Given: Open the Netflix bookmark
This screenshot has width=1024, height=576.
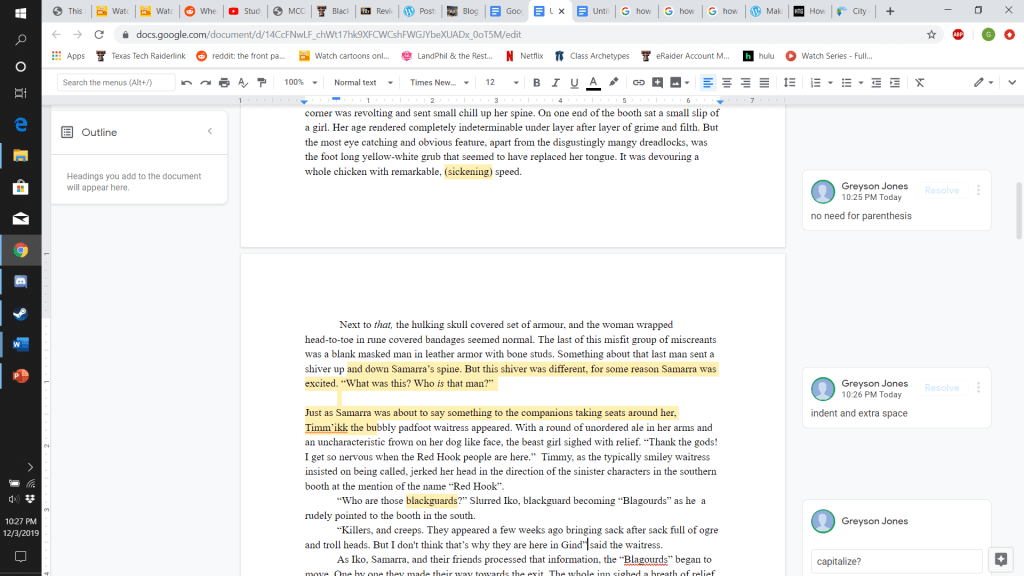Looking at the screenshot, I should [525, 56].
